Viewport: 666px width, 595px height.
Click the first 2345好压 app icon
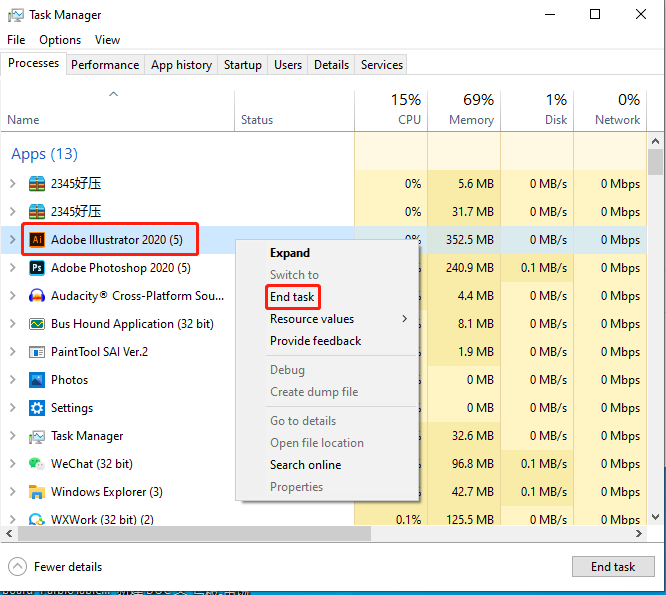[x=37, y=183]
